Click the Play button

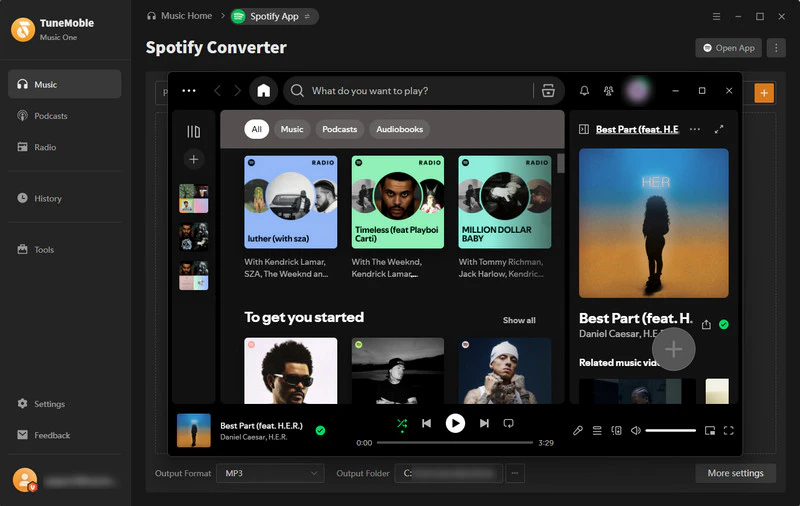click(455, 423)
